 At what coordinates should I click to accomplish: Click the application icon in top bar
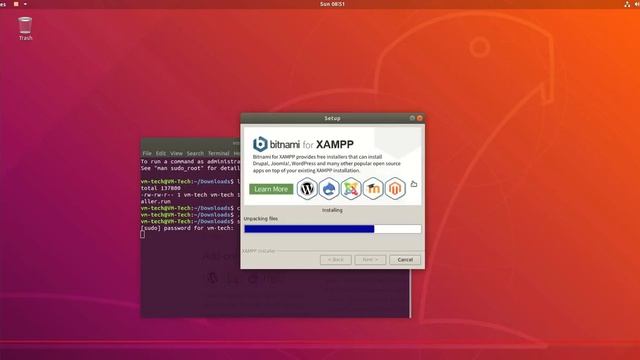16,4
